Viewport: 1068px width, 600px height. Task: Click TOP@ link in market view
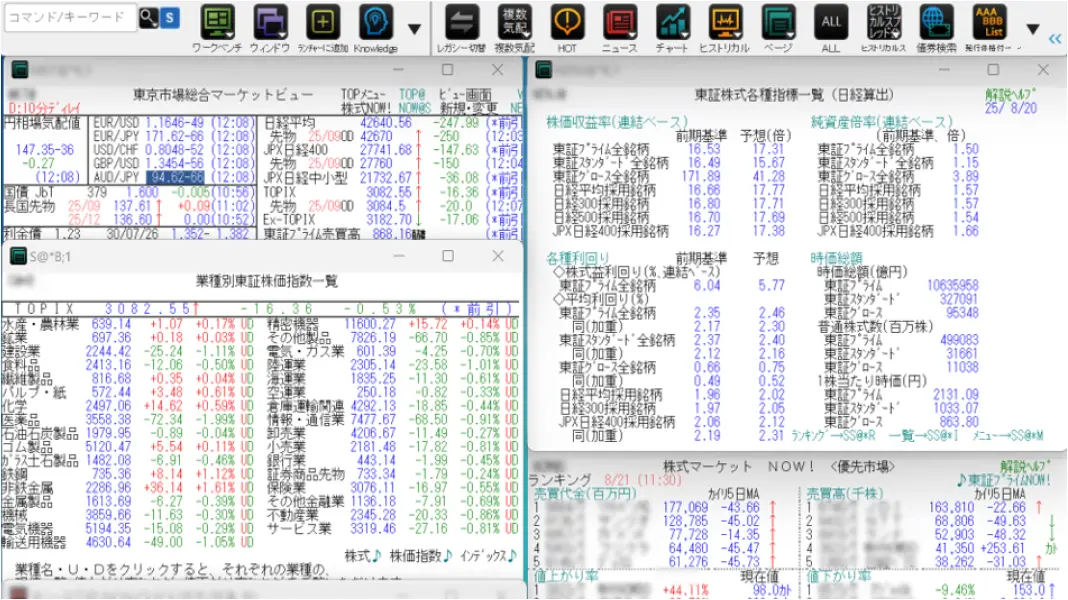click(x=413, y=95)
